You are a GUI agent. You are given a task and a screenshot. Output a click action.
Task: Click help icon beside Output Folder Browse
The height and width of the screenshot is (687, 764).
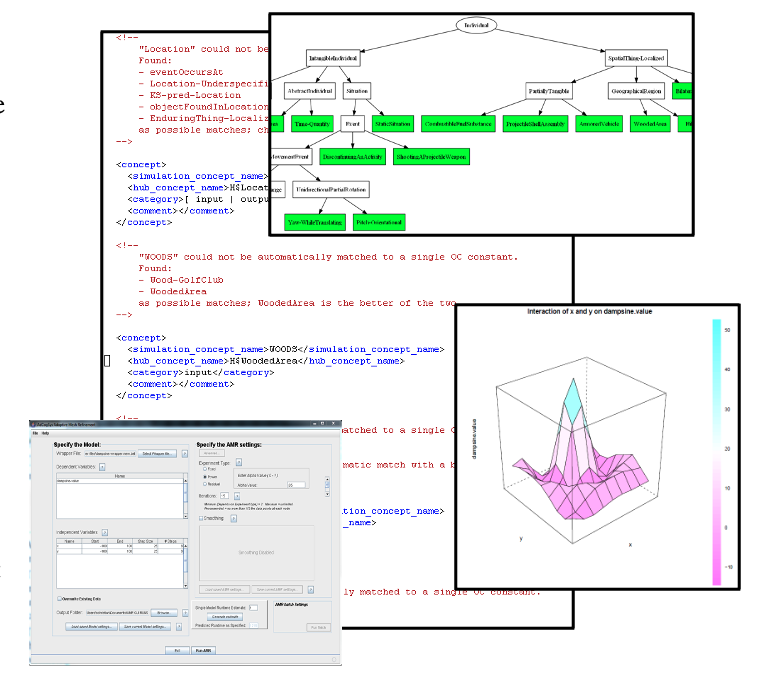tap(185, 612)
